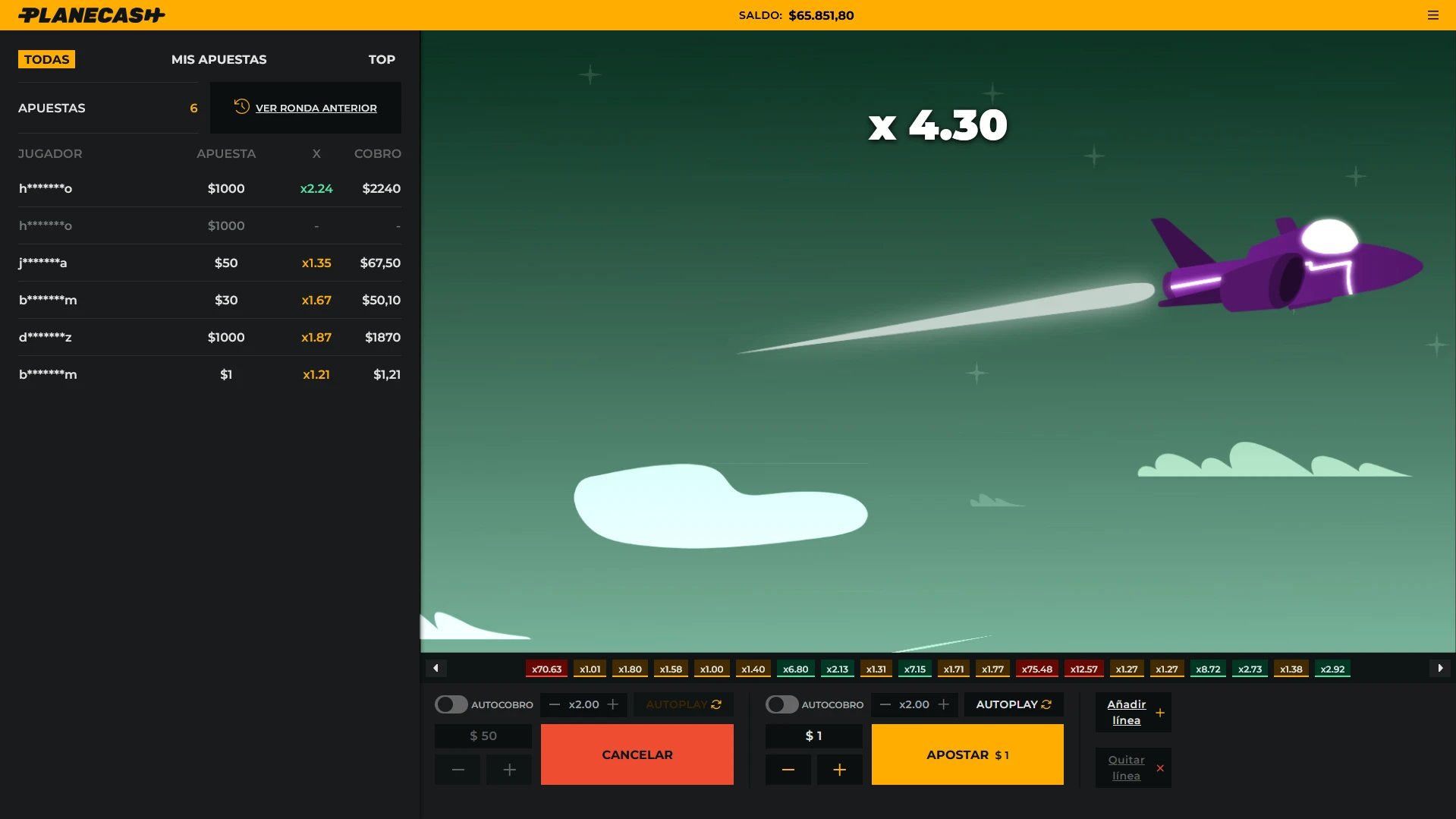Image resolution: width=1456 pixels, height=819 pixels.
Task: Open the Top tab
Action: coord(382,59)
